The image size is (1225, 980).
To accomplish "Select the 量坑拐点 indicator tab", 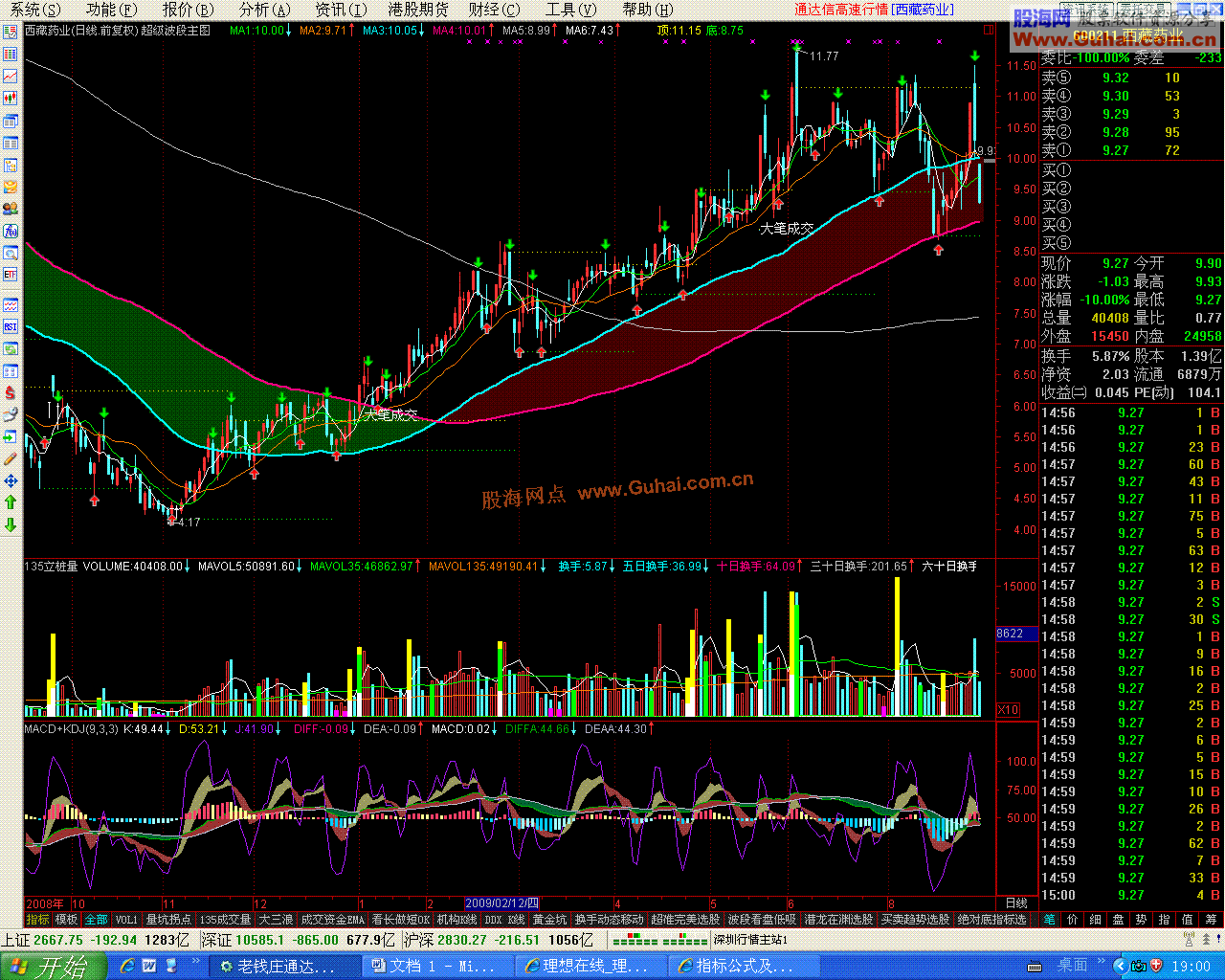I will click(x=168, y=920).
